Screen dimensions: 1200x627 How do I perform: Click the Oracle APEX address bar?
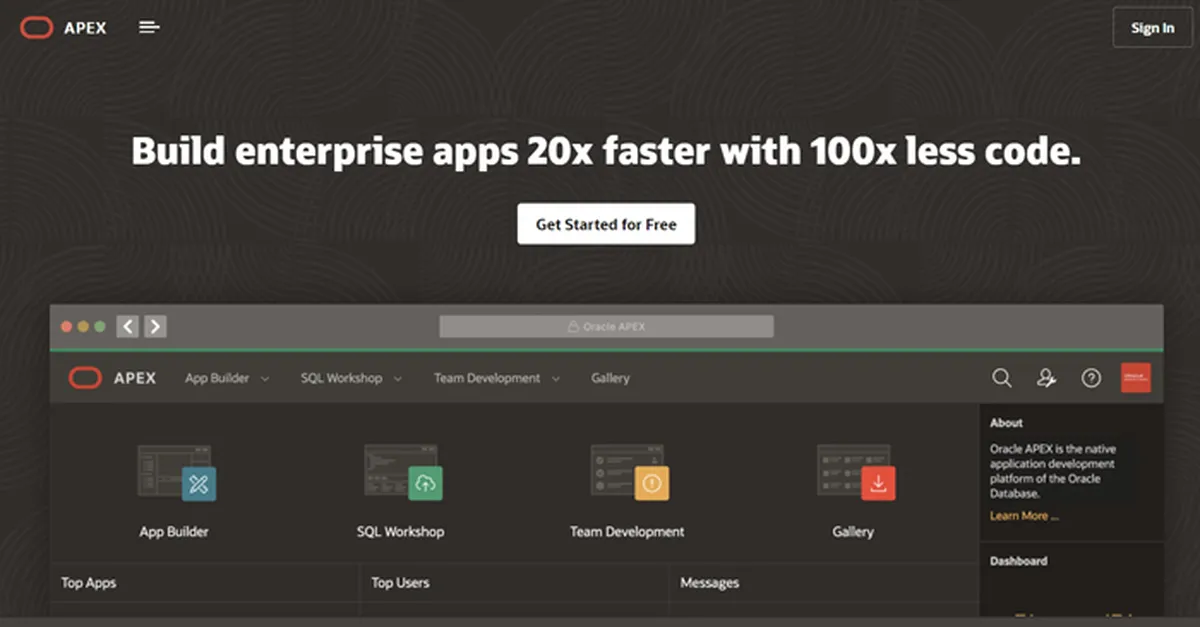click(x=606, y=326)
